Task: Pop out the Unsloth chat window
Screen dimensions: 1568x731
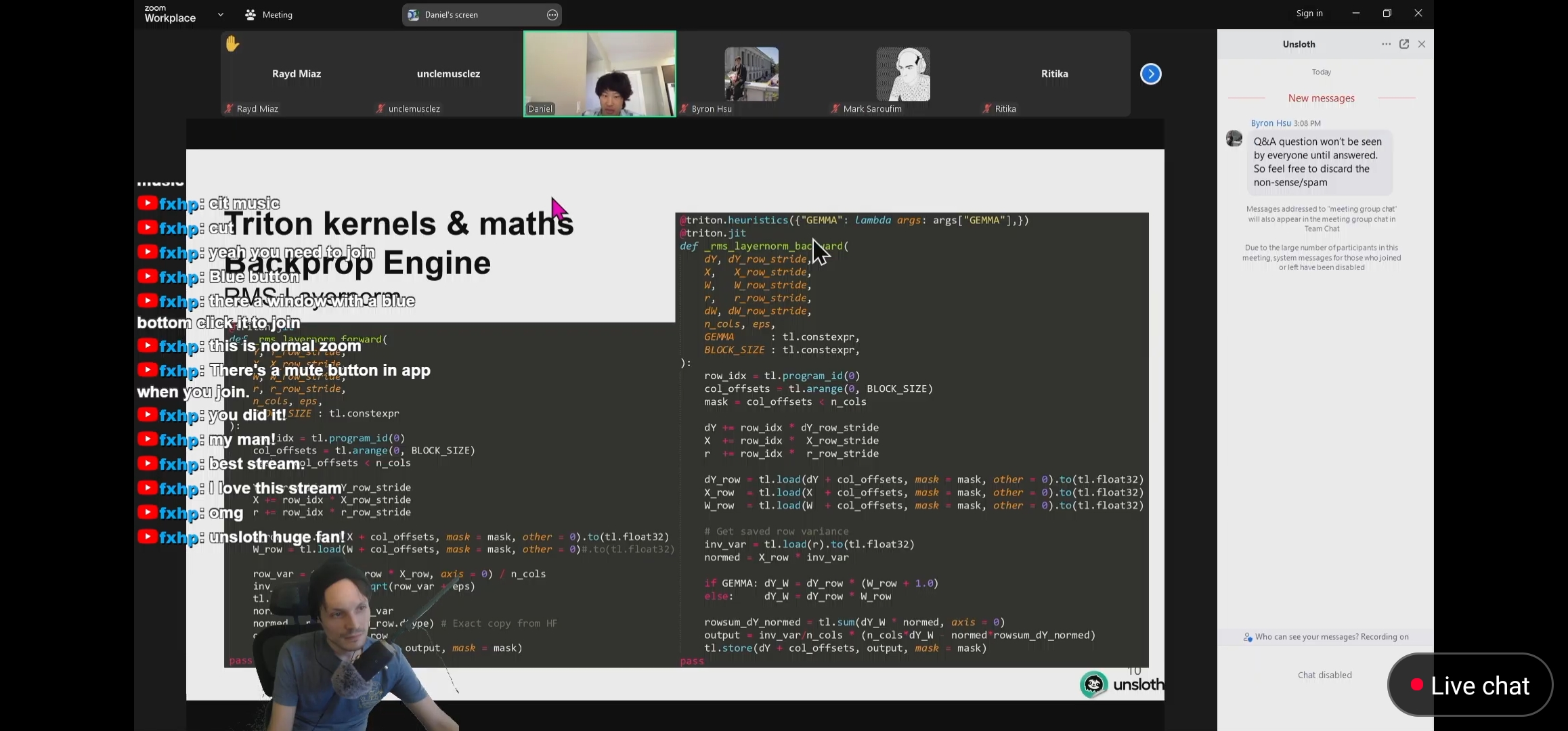Action: [1404, 44]
